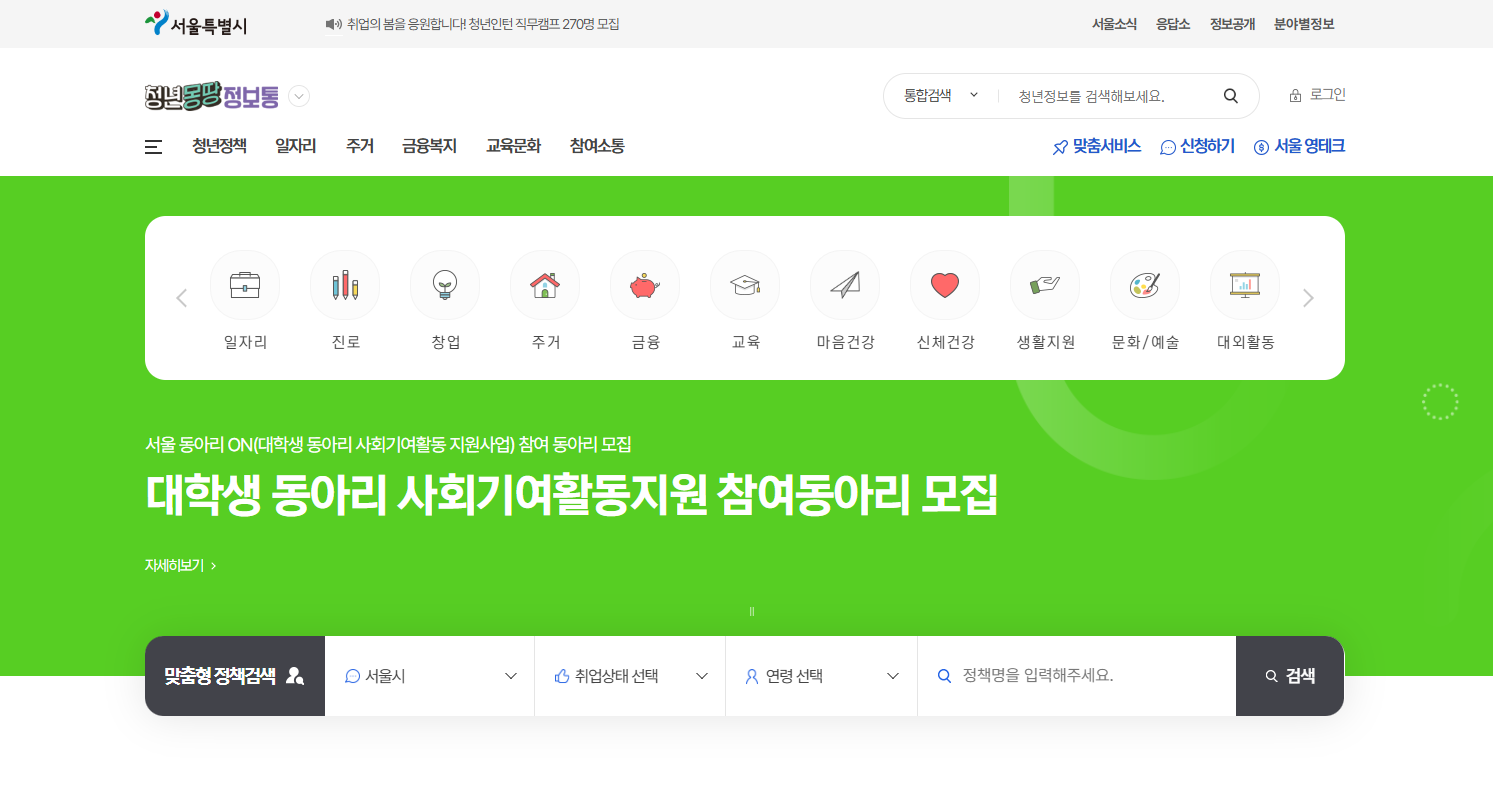The width and height of the screenshot is (1493, 792).
Task: Select the 대외활동 presentation icon
Action: click(x=1245, y=285)
